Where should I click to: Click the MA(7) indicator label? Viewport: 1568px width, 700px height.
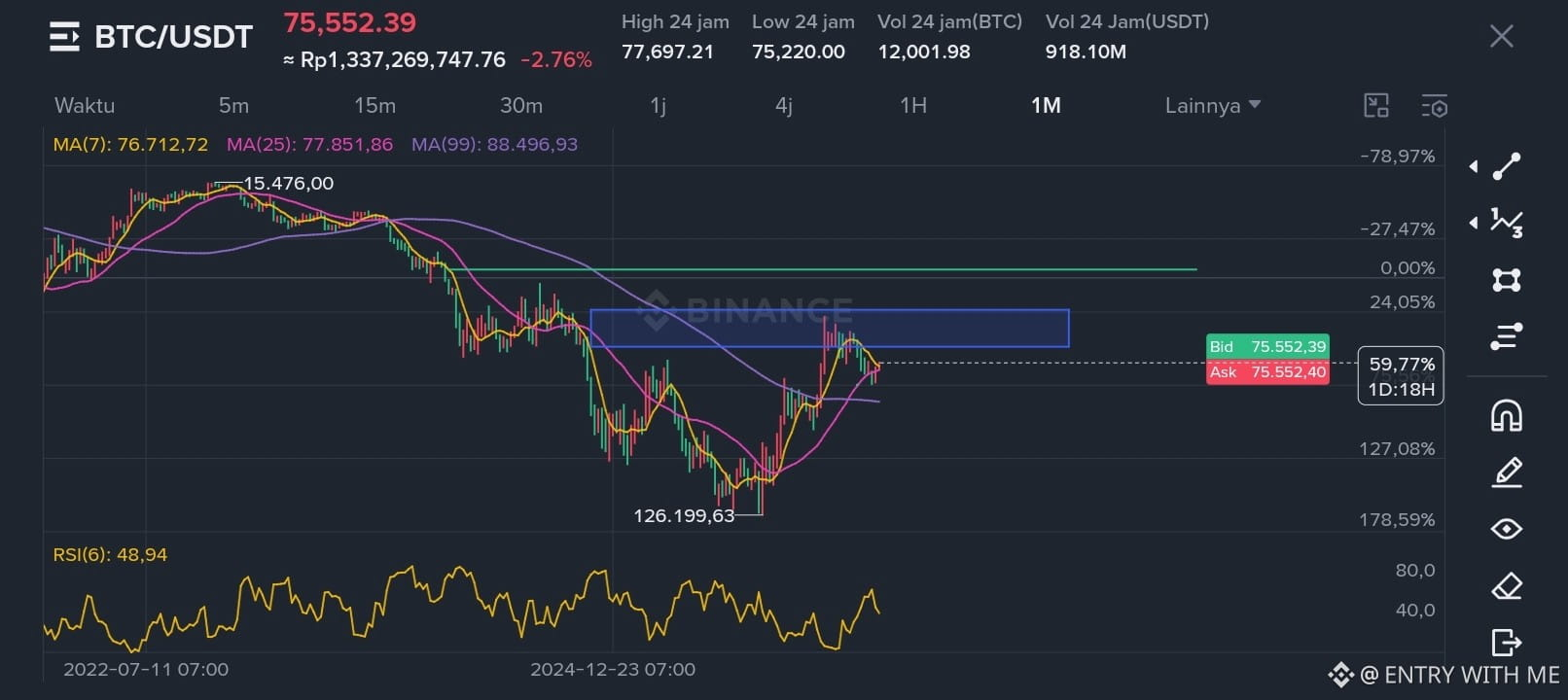(x=130, y=145)
